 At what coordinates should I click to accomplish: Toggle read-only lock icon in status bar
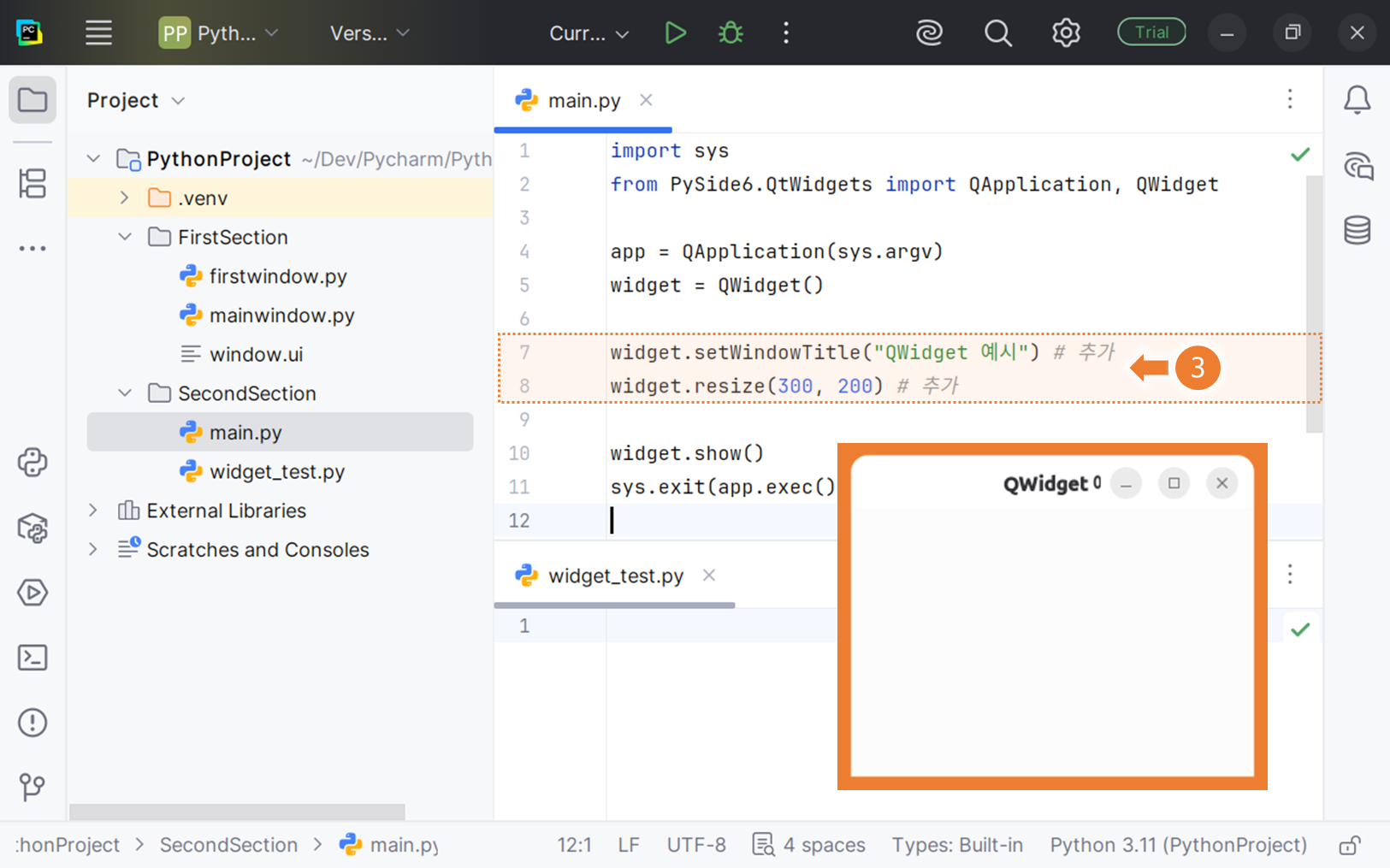[x=1350, y=845]
